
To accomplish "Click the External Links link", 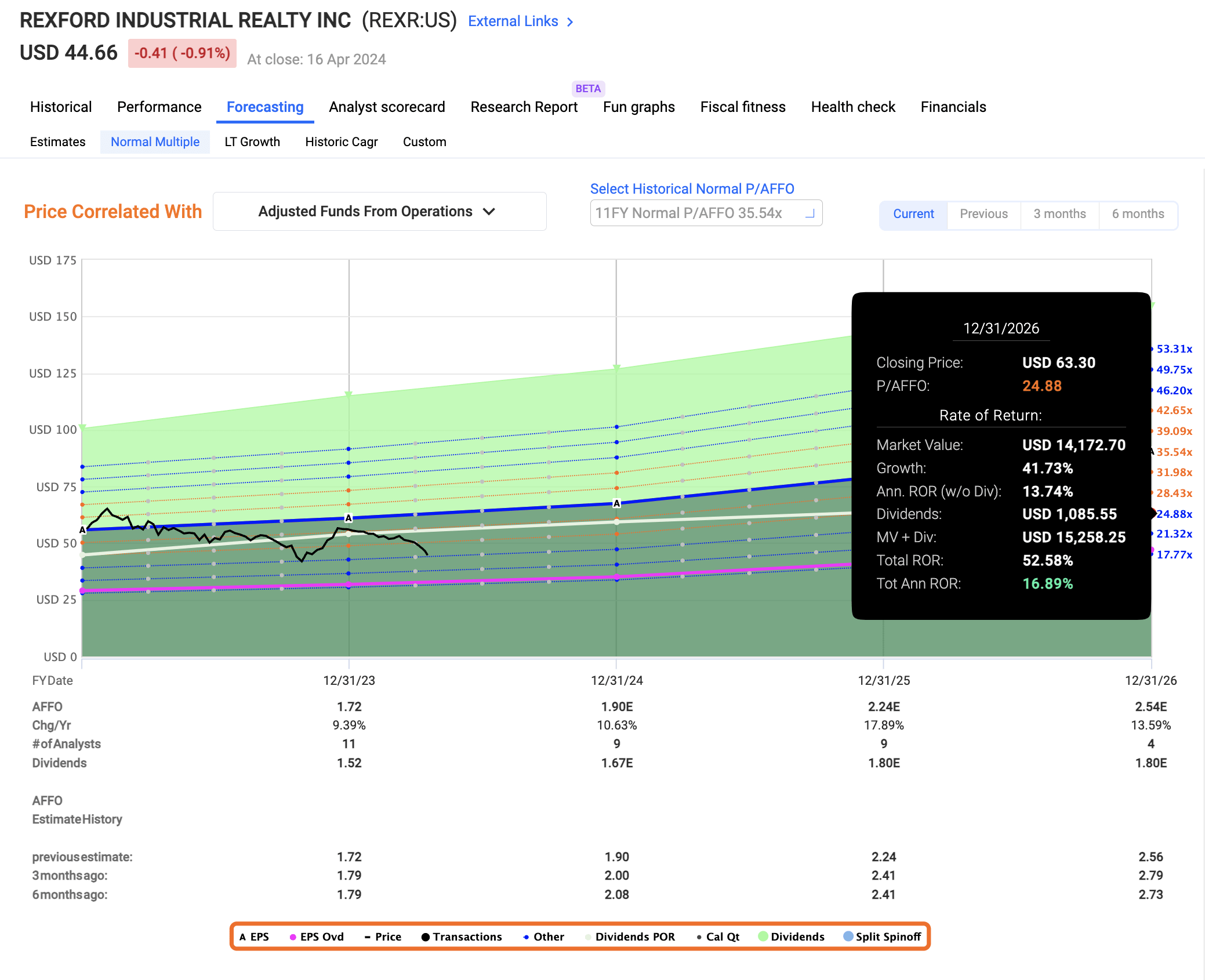I will (513, 22).
